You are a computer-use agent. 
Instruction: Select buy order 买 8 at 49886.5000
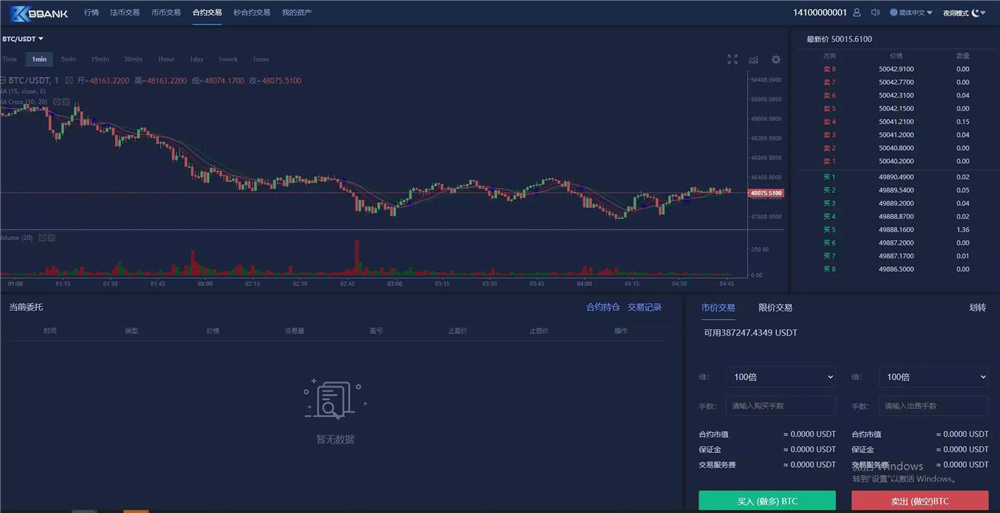click(x=895, y=269)
